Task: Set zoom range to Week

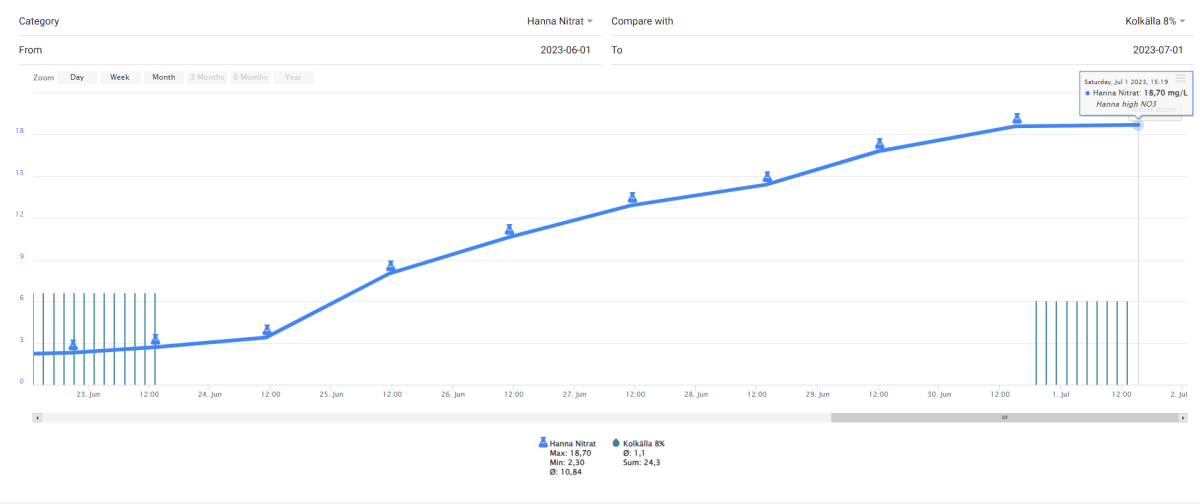Action: 120,77
